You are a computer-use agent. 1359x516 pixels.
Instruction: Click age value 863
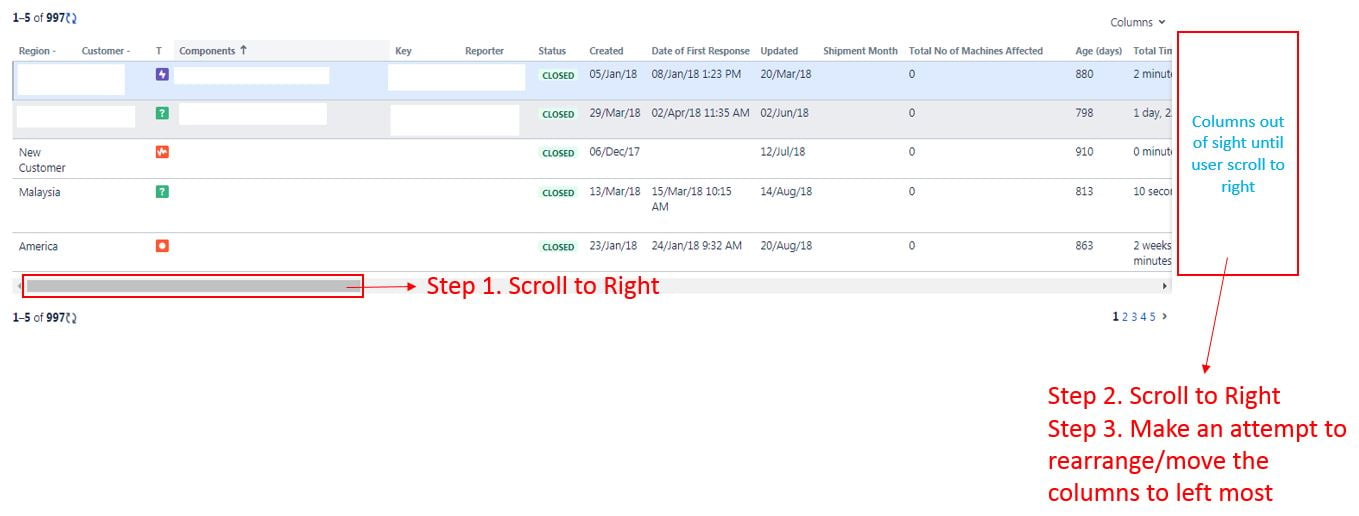pyautogui.click(x=1084, y=246)
